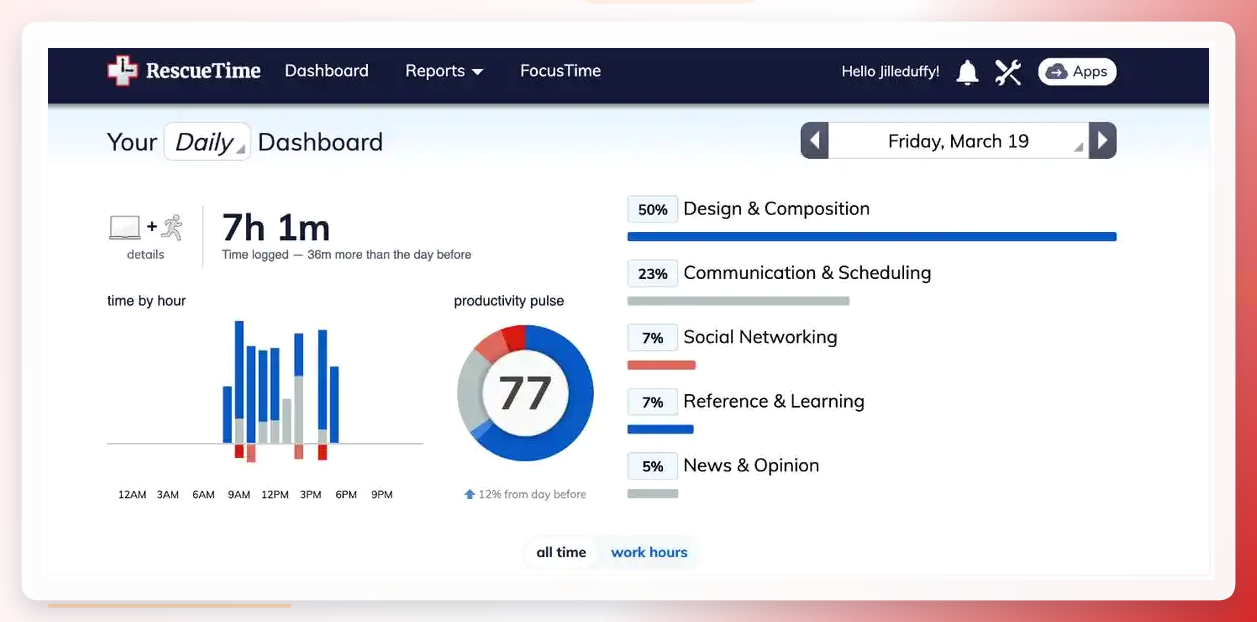Open the FocusTime nav item

tap(560, 71)
